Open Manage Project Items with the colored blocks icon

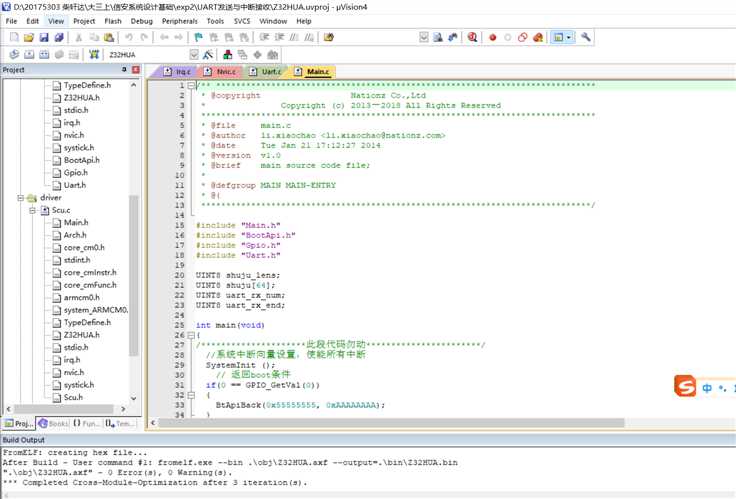228,54
